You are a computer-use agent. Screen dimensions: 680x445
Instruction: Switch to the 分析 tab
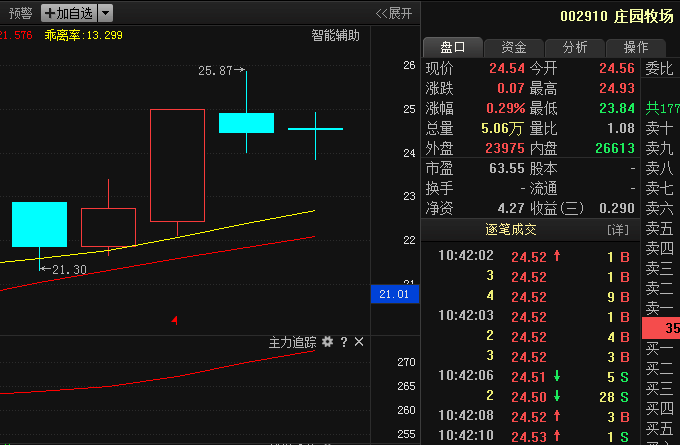click(575, 47)
